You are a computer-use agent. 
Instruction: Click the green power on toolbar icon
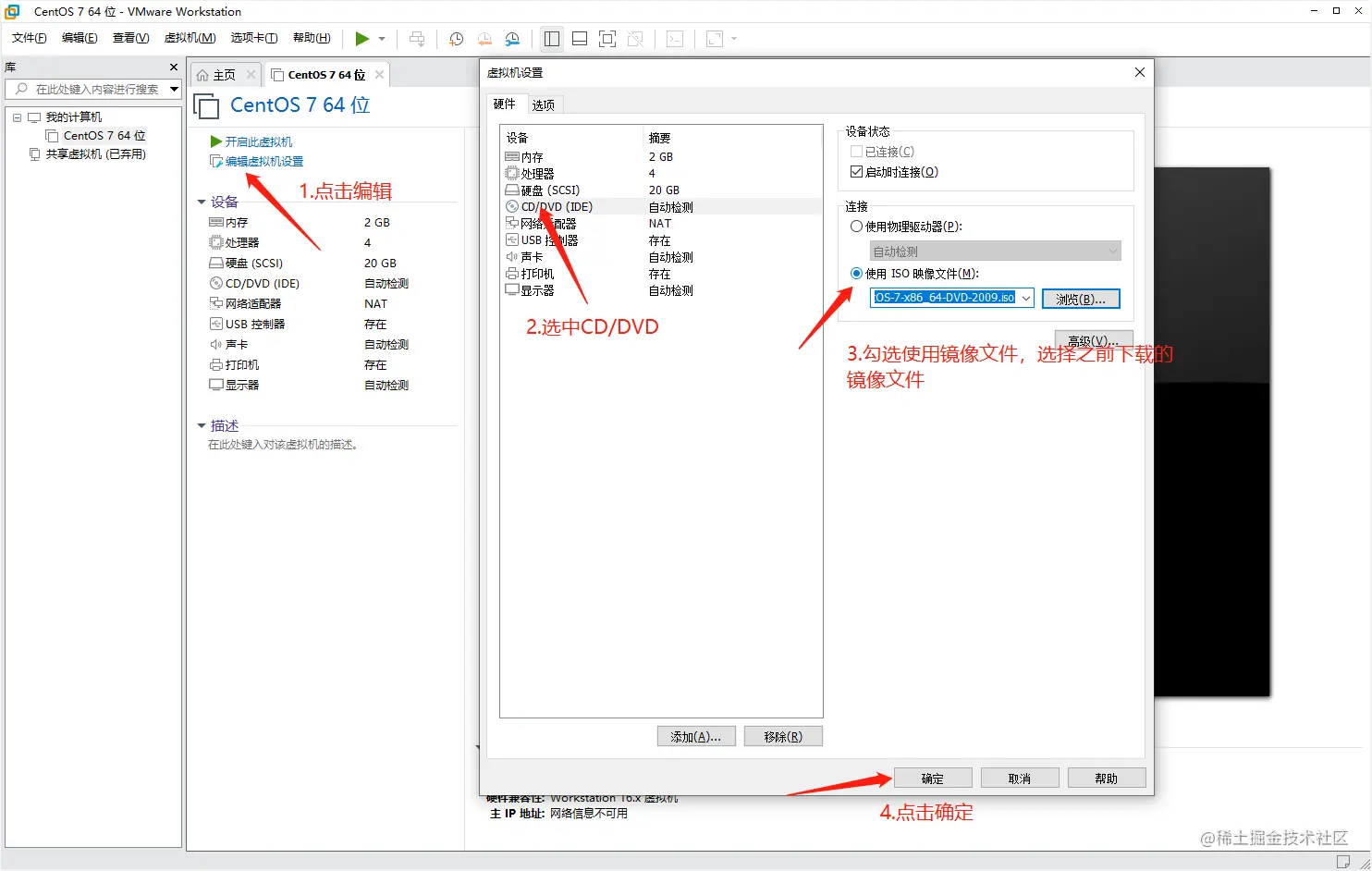(x=362, y=38)
